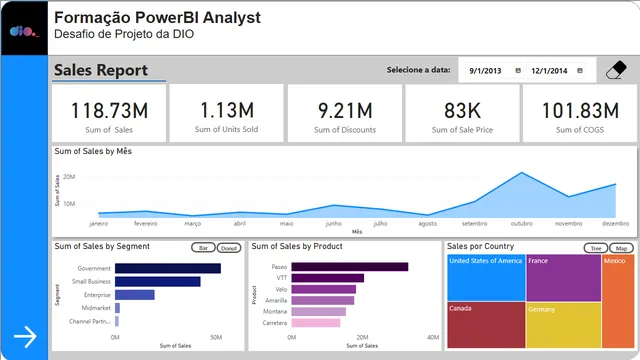The image size is (640, 360).
Task: Click the 'Sum of Sales by Mês' title
Action: (93, 151)
